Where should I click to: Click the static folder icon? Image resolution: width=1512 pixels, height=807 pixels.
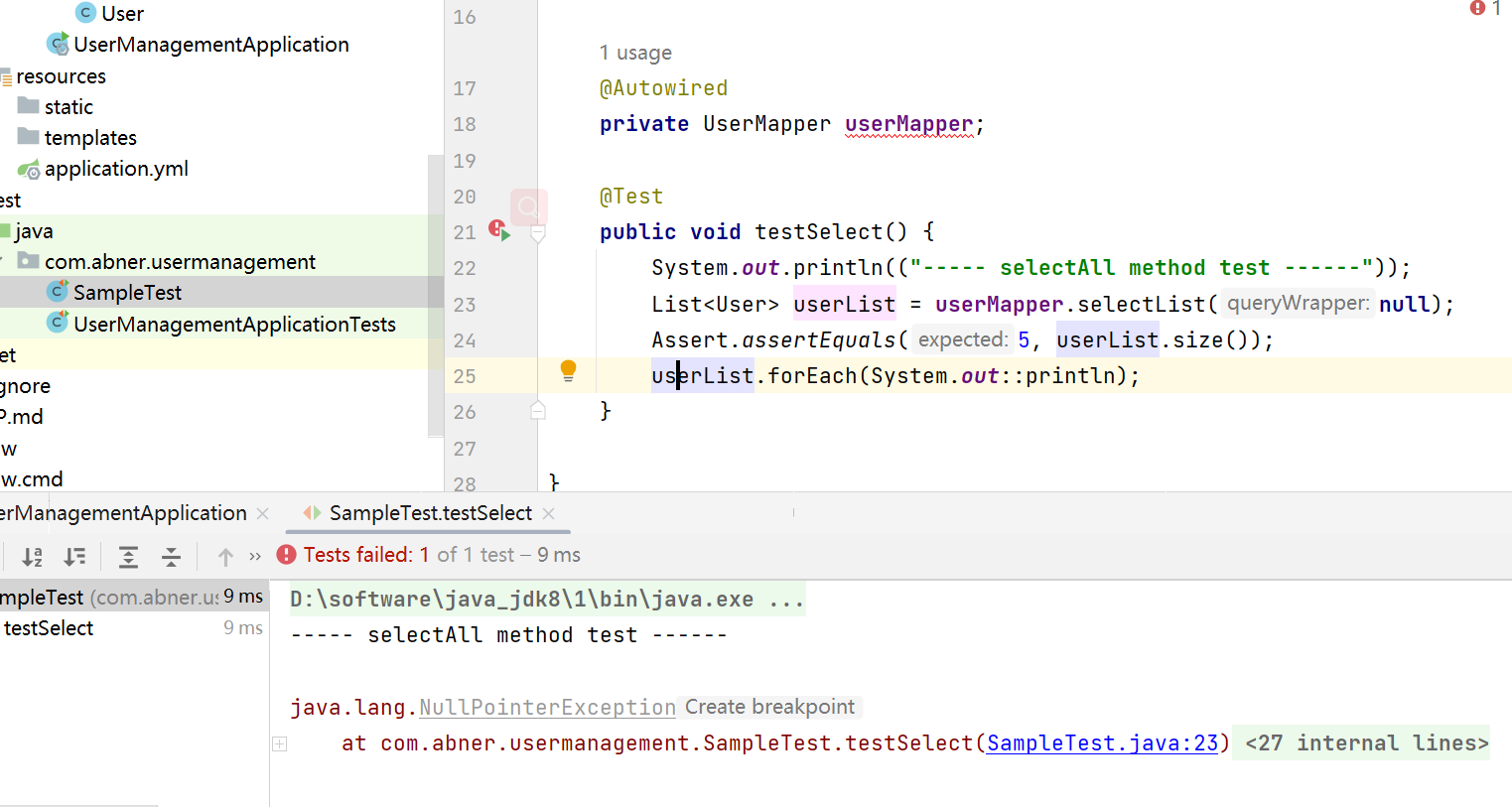(x=29, y=106)
